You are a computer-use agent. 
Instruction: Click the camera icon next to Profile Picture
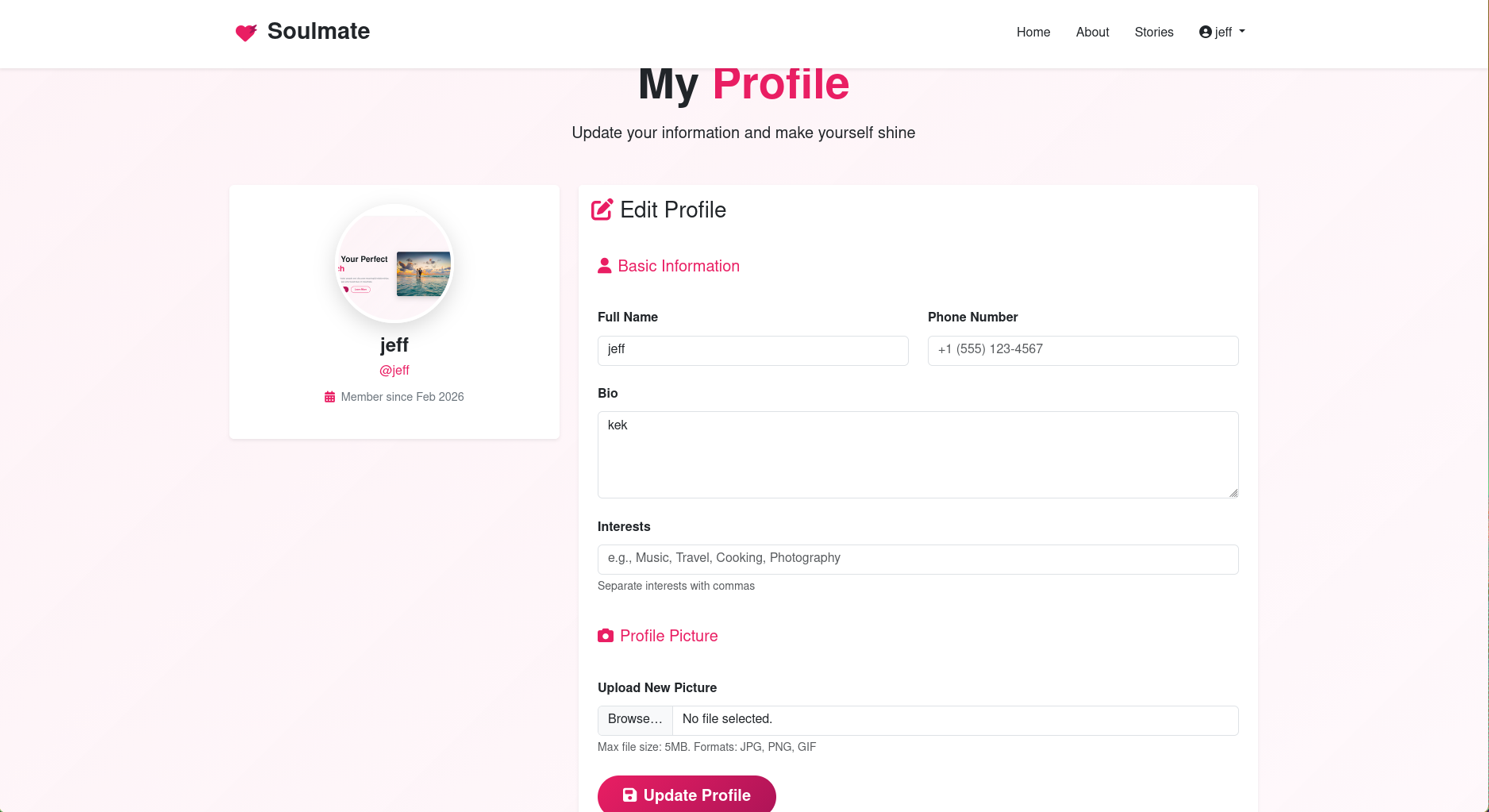(x=606, y=635)
